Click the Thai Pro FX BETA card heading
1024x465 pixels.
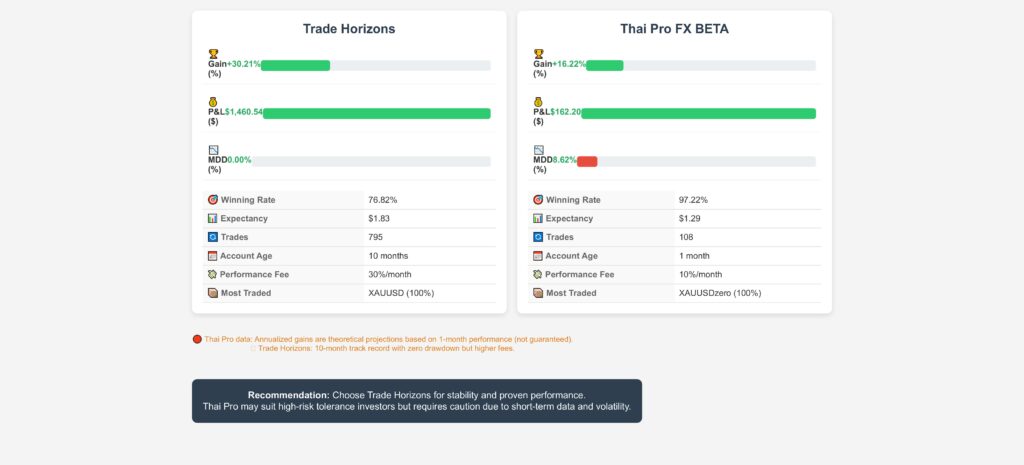674,29
